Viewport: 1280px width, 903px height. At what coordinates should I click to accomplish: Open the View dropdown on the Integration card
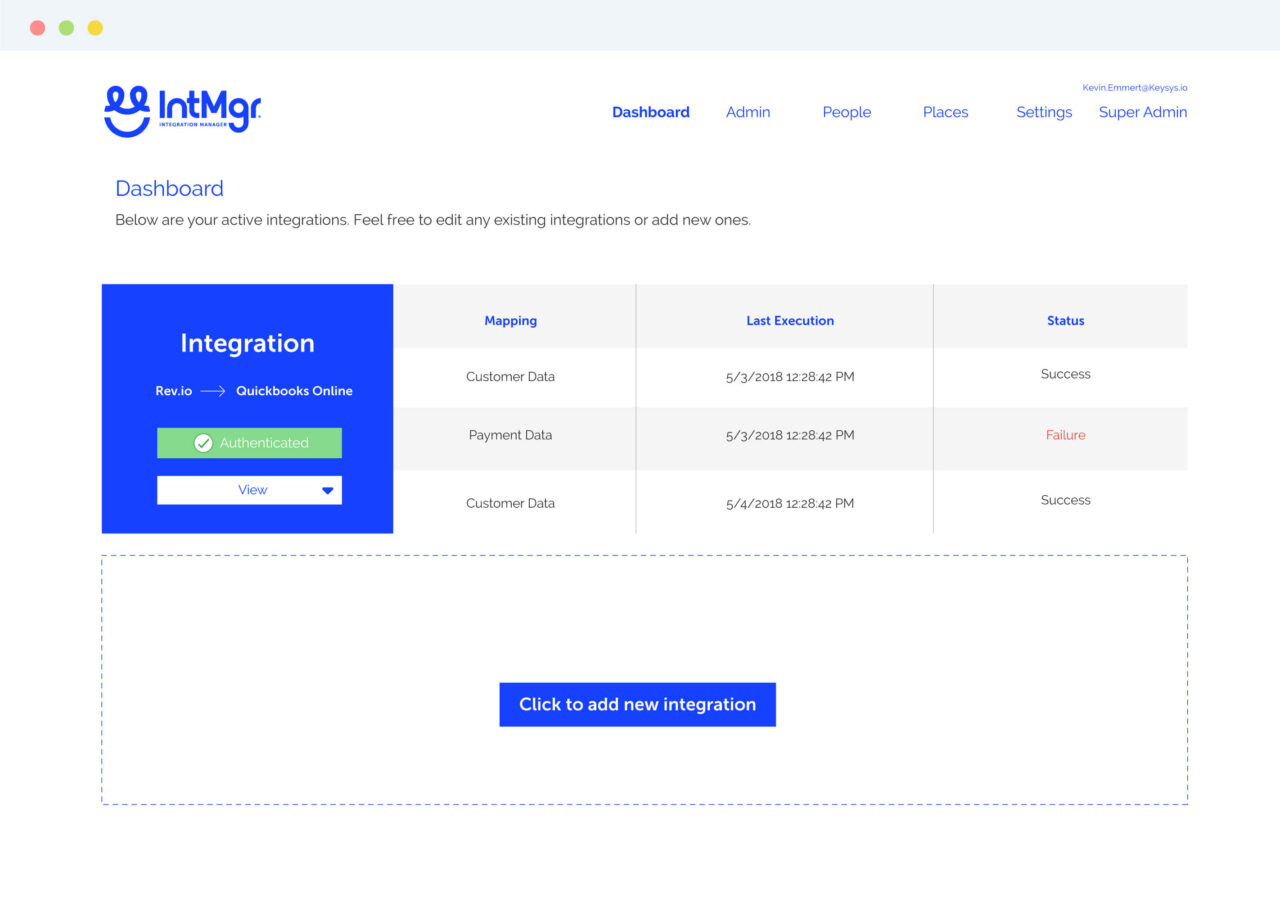[x=249, y=489]
